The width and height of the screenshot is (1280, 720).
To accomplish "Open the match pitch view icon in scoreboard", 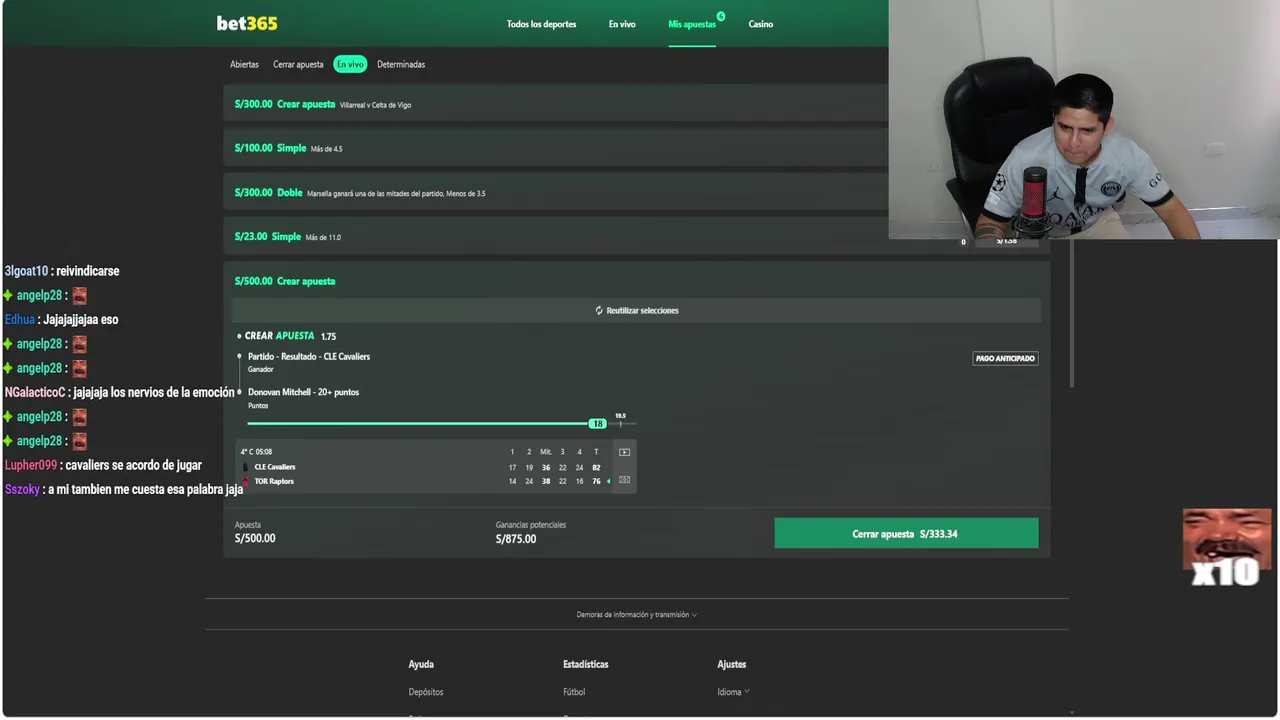I will pyautogui.click(x=624, y=480).
